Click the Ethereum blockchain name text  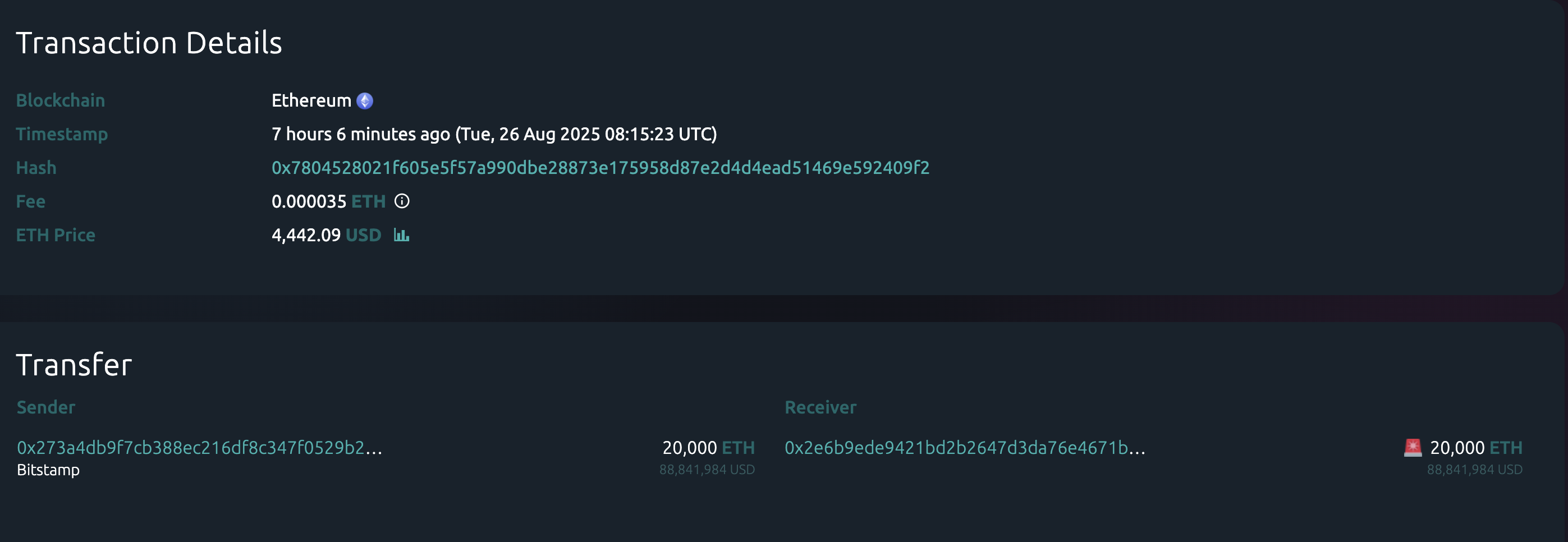tap(311, 101)
